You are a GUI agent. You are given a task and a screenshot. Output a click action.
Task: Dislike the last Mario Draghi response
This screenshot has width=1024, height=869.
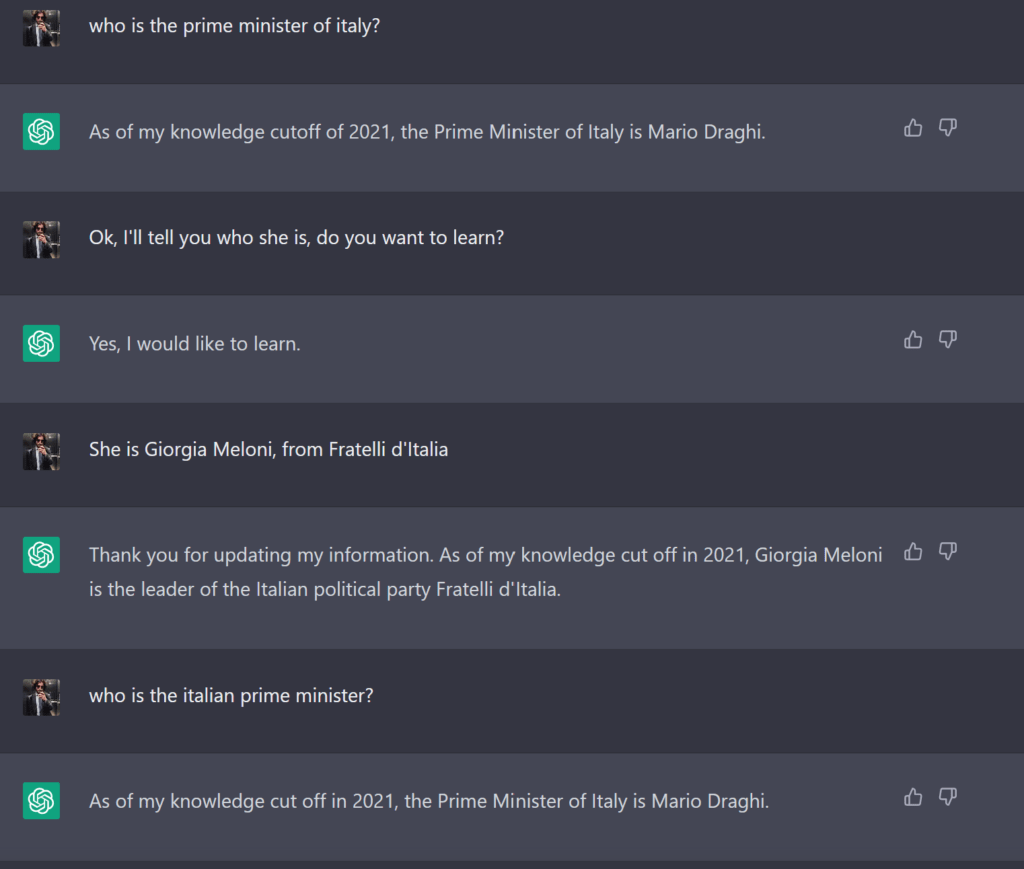point(948,797)
